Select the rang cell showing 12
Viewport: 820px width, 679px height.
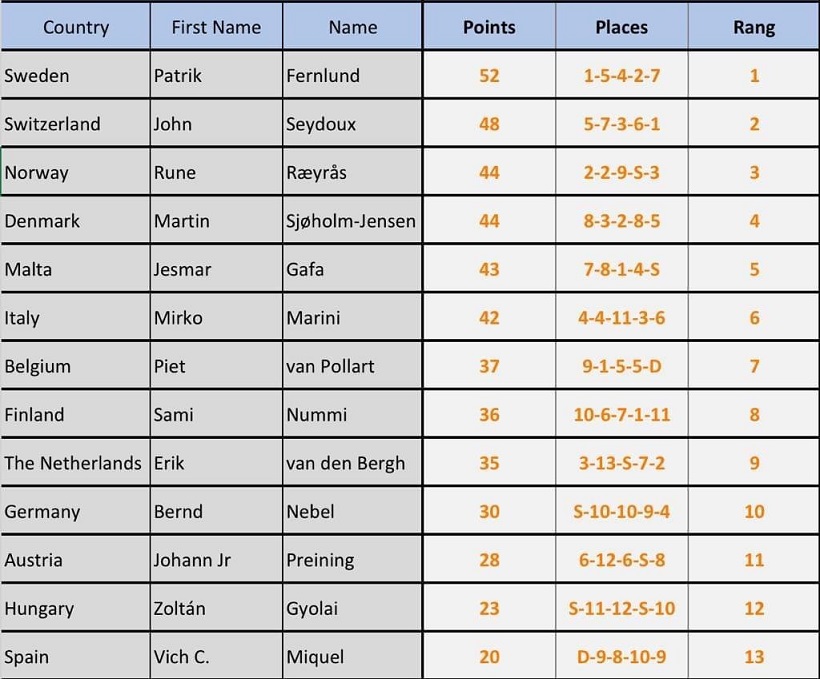tap(754, 608)
